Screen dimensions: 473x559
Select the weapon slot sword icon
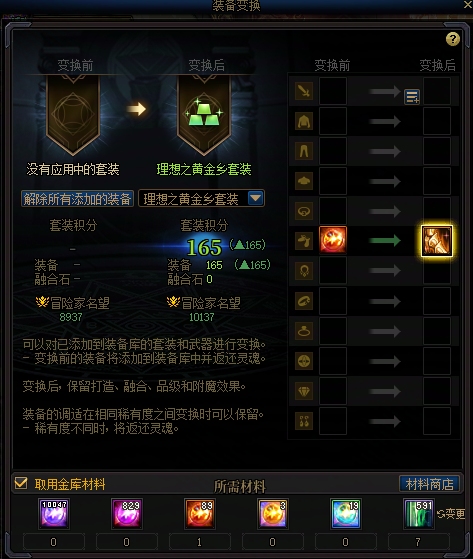pos(304,91)
